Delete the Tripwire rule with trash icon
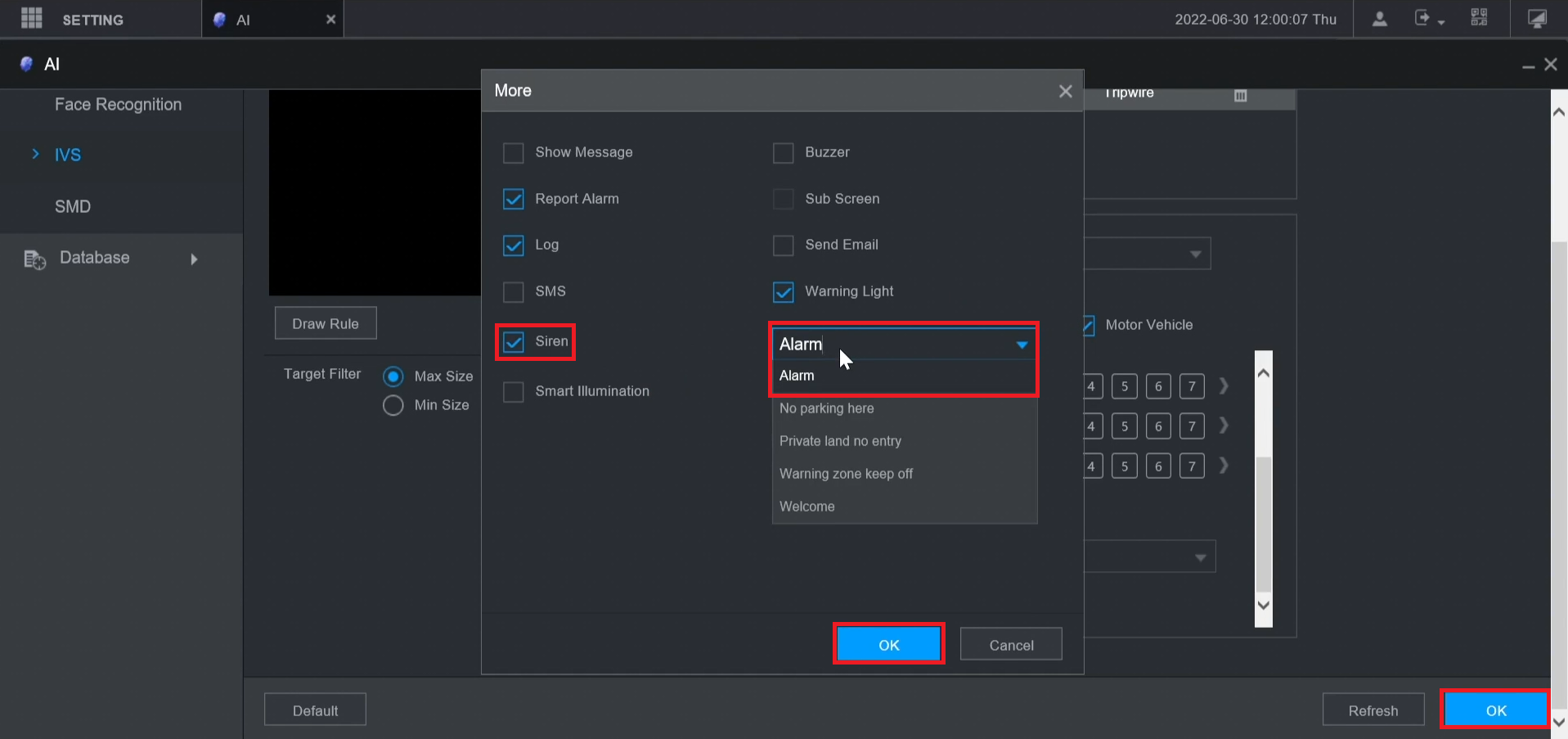The height and width of the screenshot is (739, 1568). (x=1240, y=96)
